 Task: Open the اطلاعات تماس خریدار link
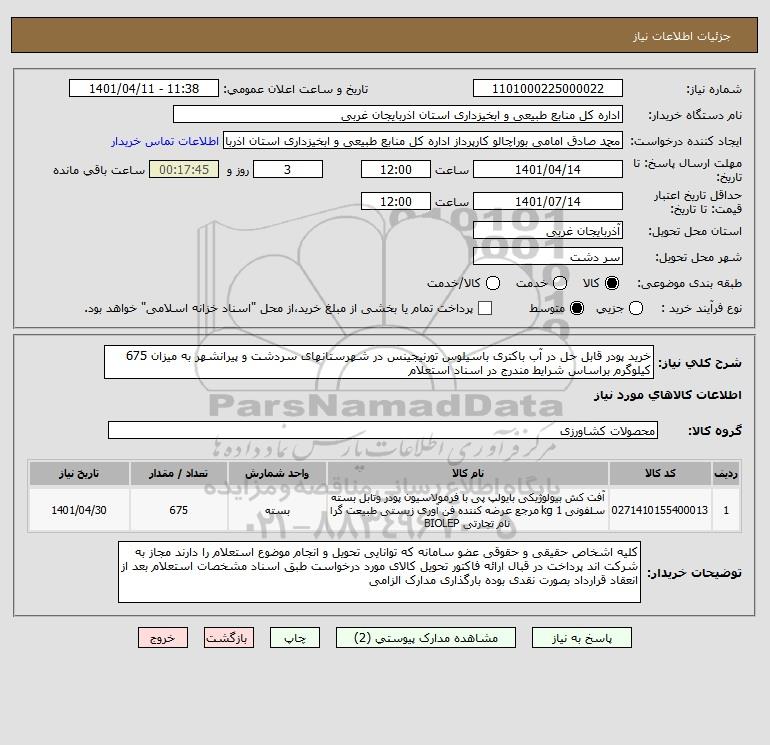click(165, 141)
